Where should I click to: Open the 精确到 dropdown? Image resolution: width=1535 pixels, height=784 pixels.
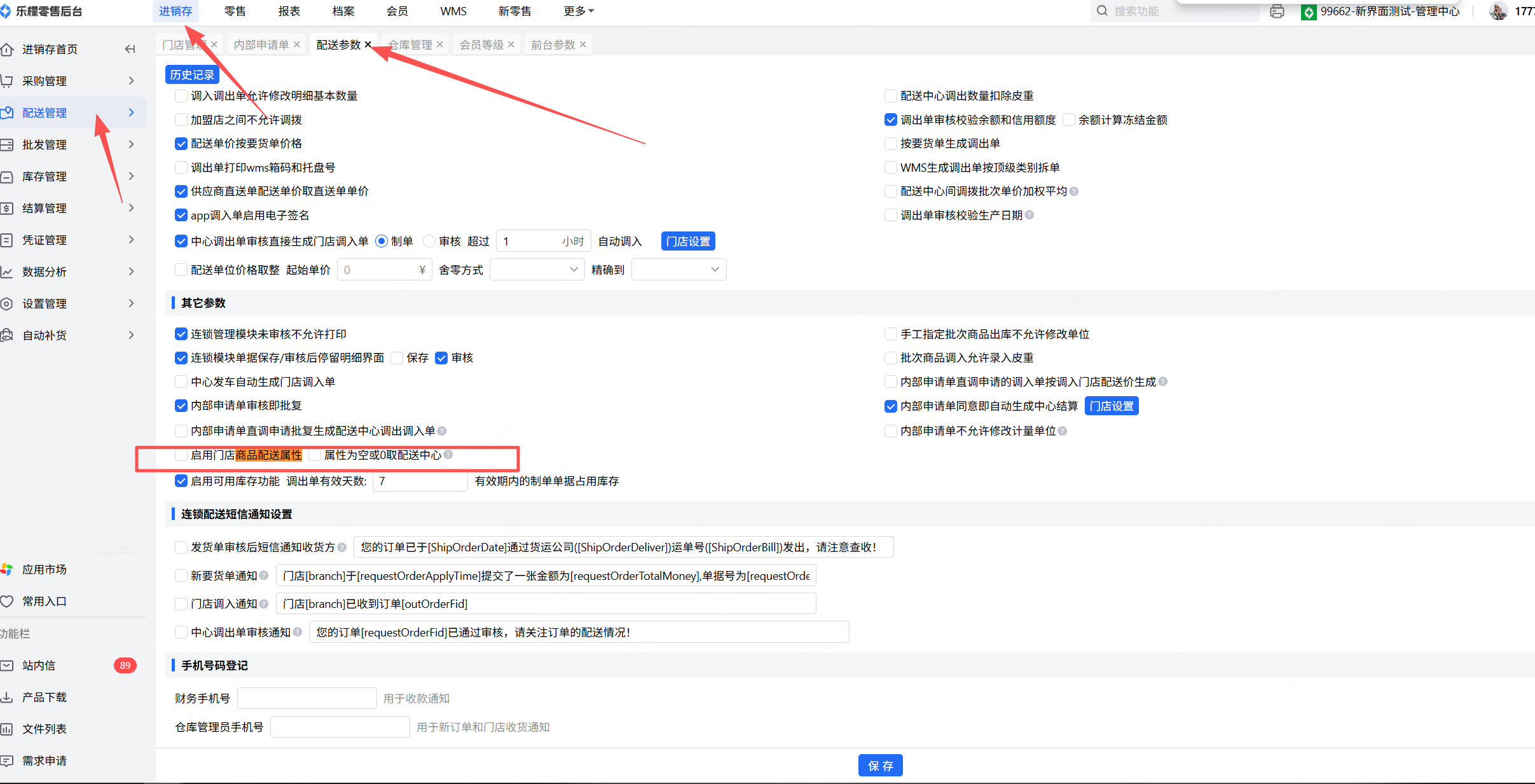[x=678, y=270]
